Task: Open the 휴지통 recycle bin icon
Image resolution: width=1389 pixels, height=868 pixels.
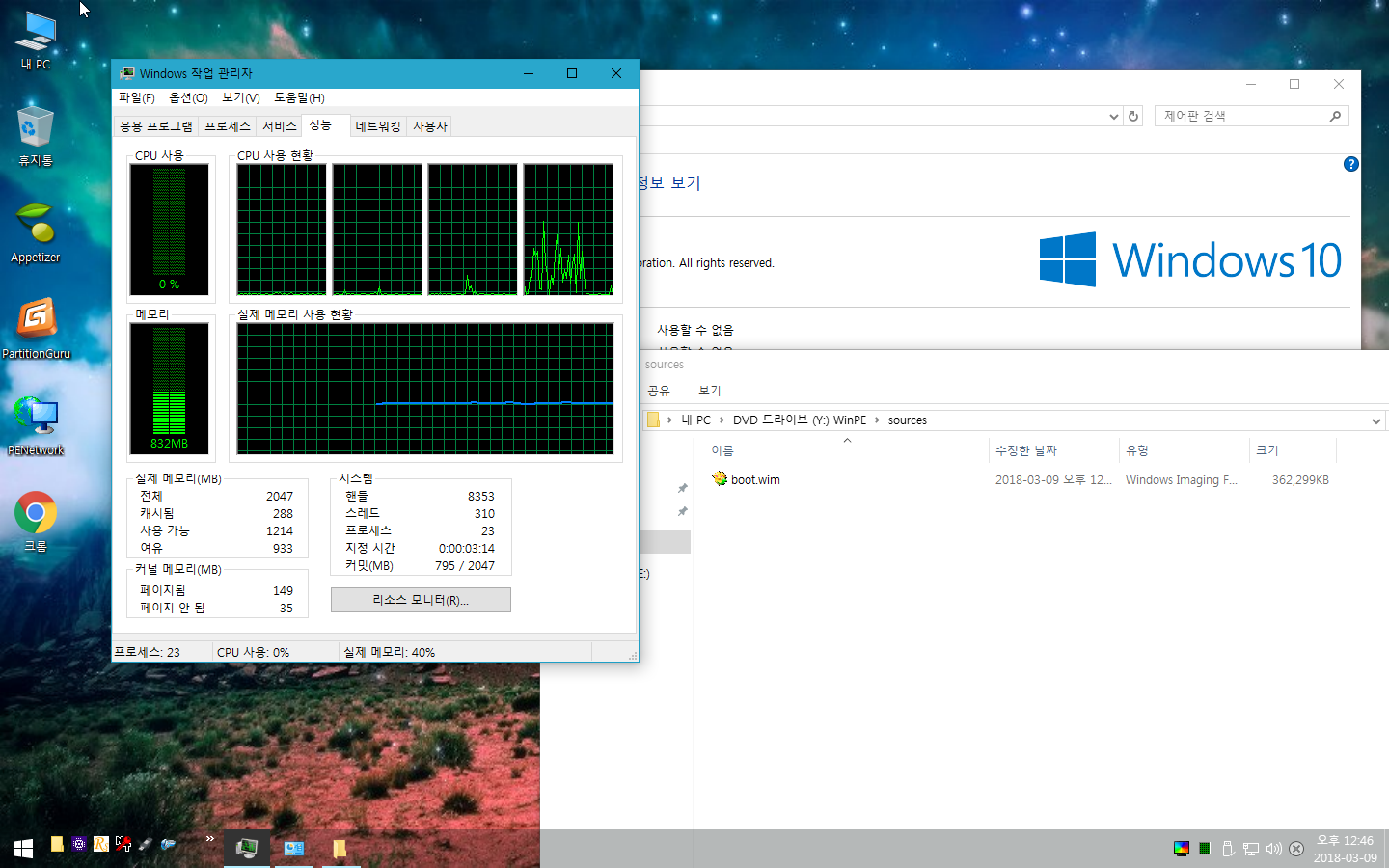Action: [36, 135]
